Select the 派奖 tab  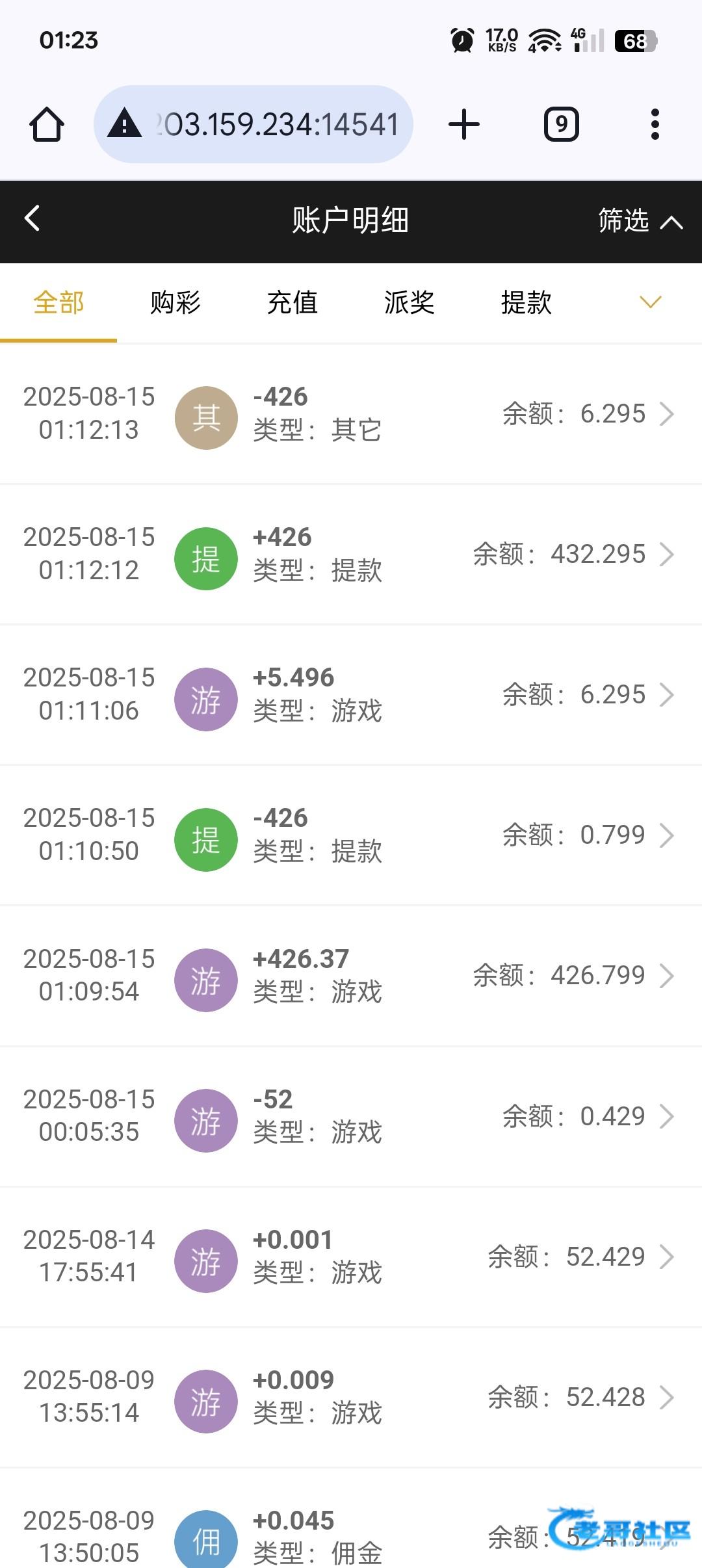point(409,303)
